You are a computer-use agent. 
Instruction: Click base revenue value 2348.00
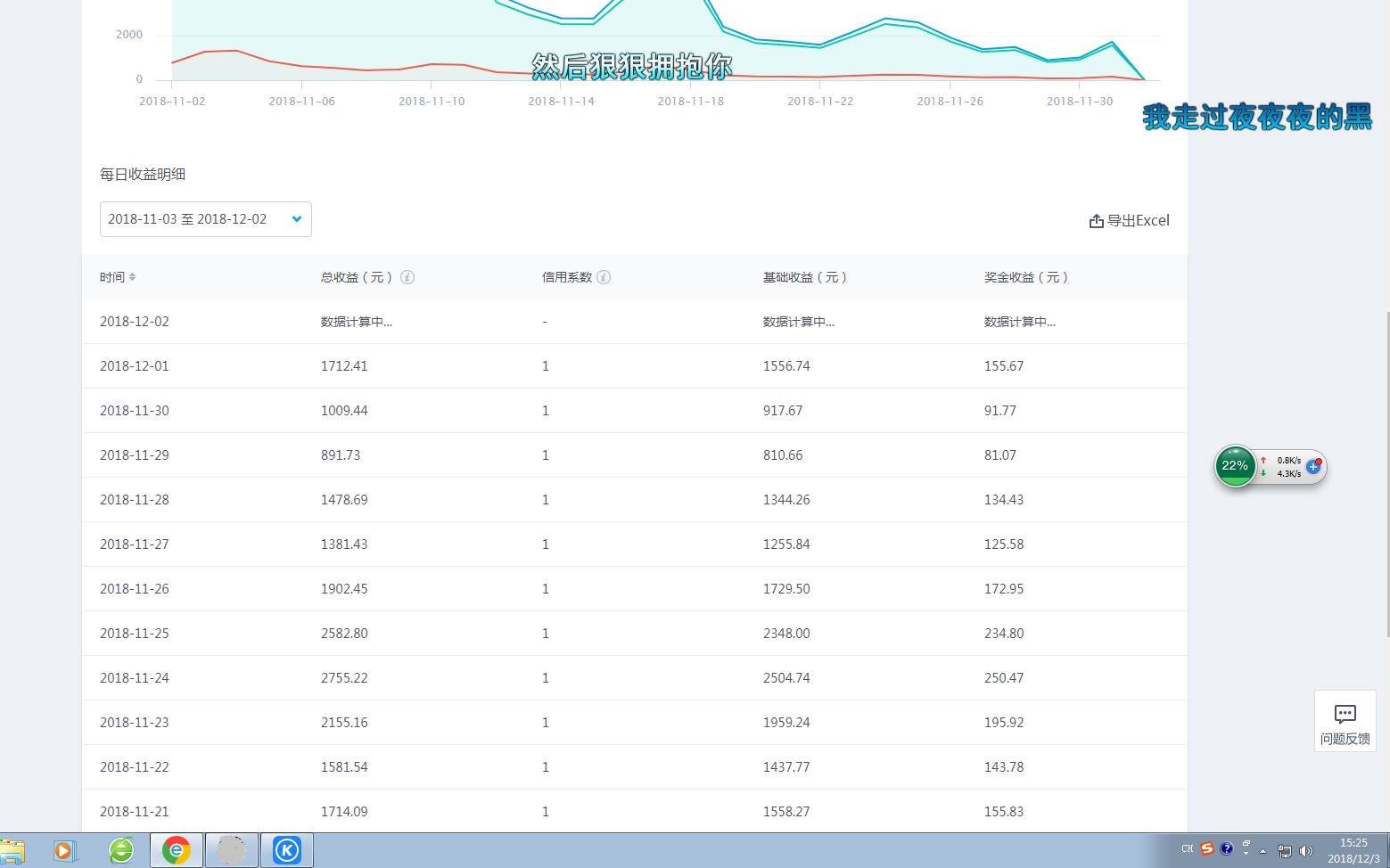click(786, 634)
